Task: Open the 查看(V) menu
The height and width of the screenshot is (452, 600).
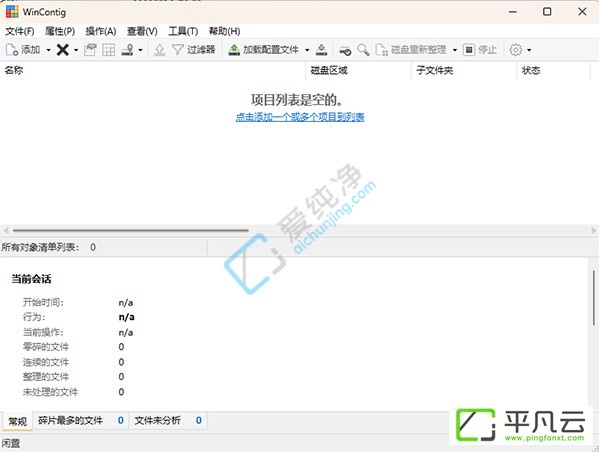Action: [x=142, y=31]
